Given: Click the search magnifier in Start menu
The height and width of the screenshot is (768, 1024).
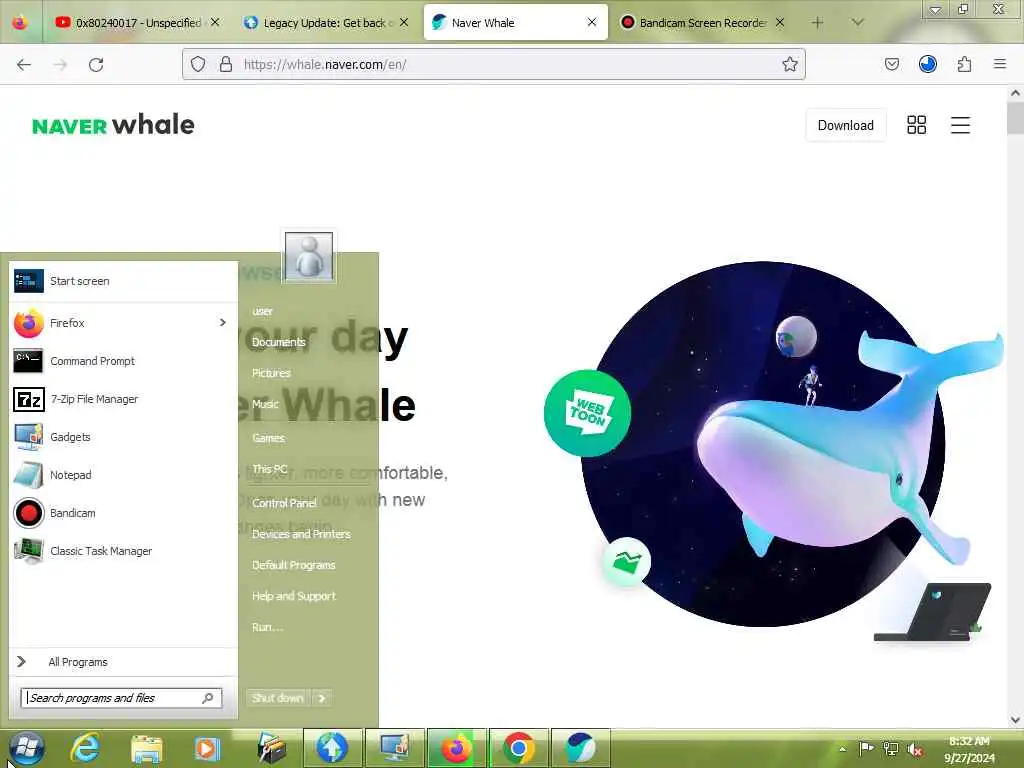Looking at the screenshot, I should pyautogui.click(x=208, y=698).
